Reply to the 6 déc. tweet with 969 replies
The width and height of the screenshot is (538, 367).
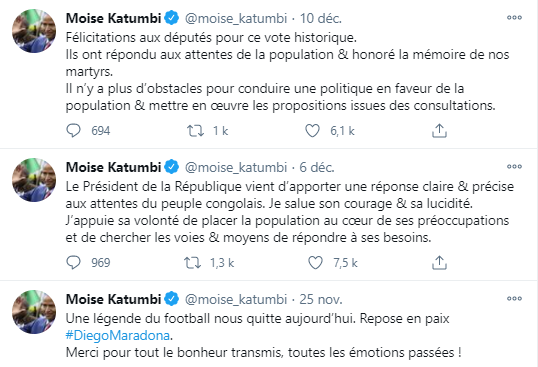[x=73, y=263]
